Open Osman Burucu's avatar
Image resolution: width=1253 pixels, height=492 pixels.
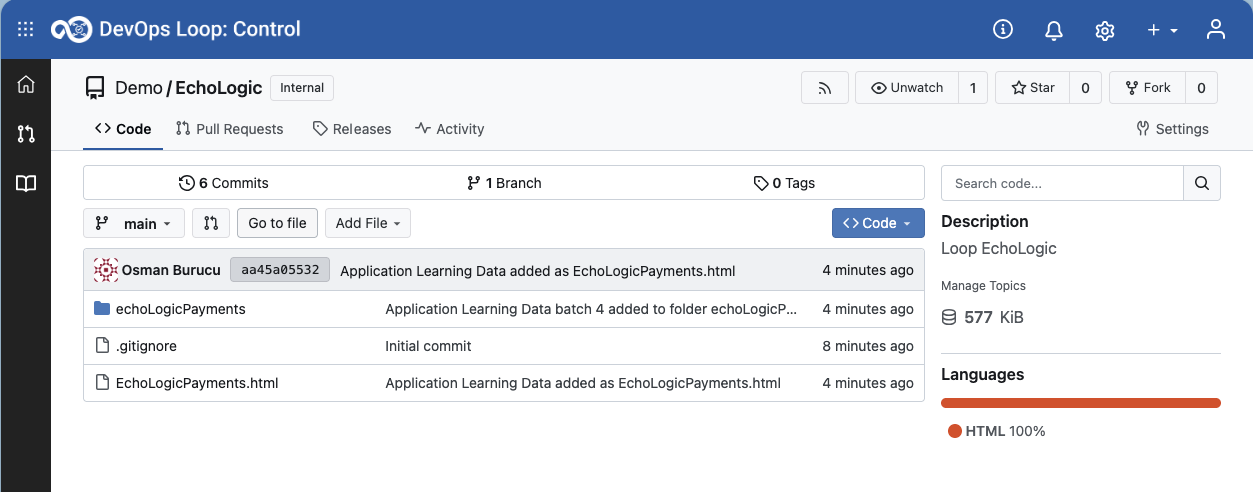(106, 270)
